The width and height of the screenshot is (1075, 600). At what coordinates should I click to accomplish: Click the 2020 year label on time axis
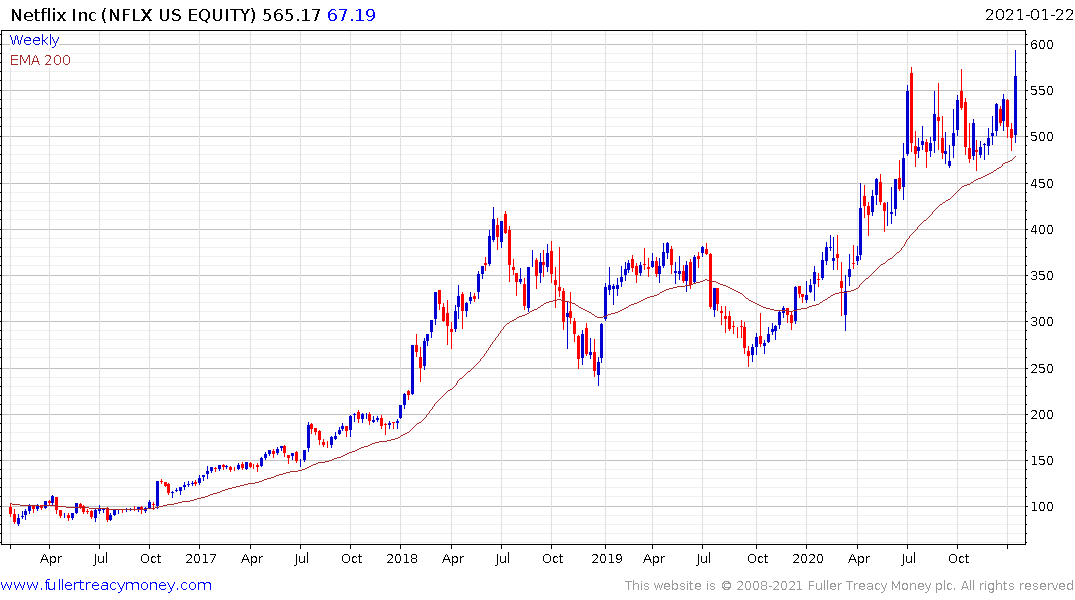coord(808,558)
